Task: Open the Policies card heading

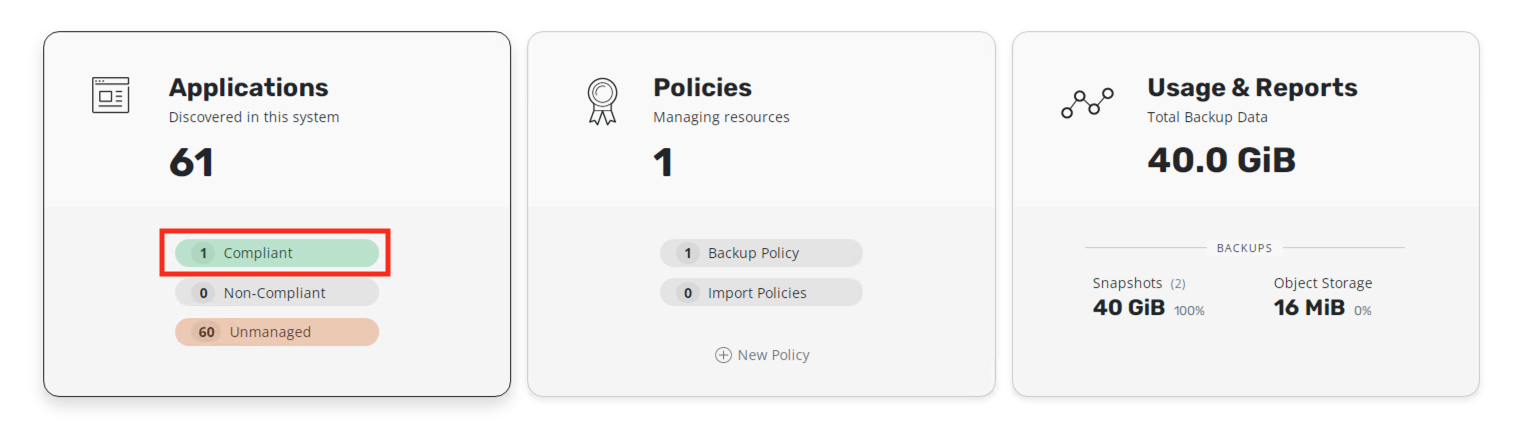Action: coord(702,87)
